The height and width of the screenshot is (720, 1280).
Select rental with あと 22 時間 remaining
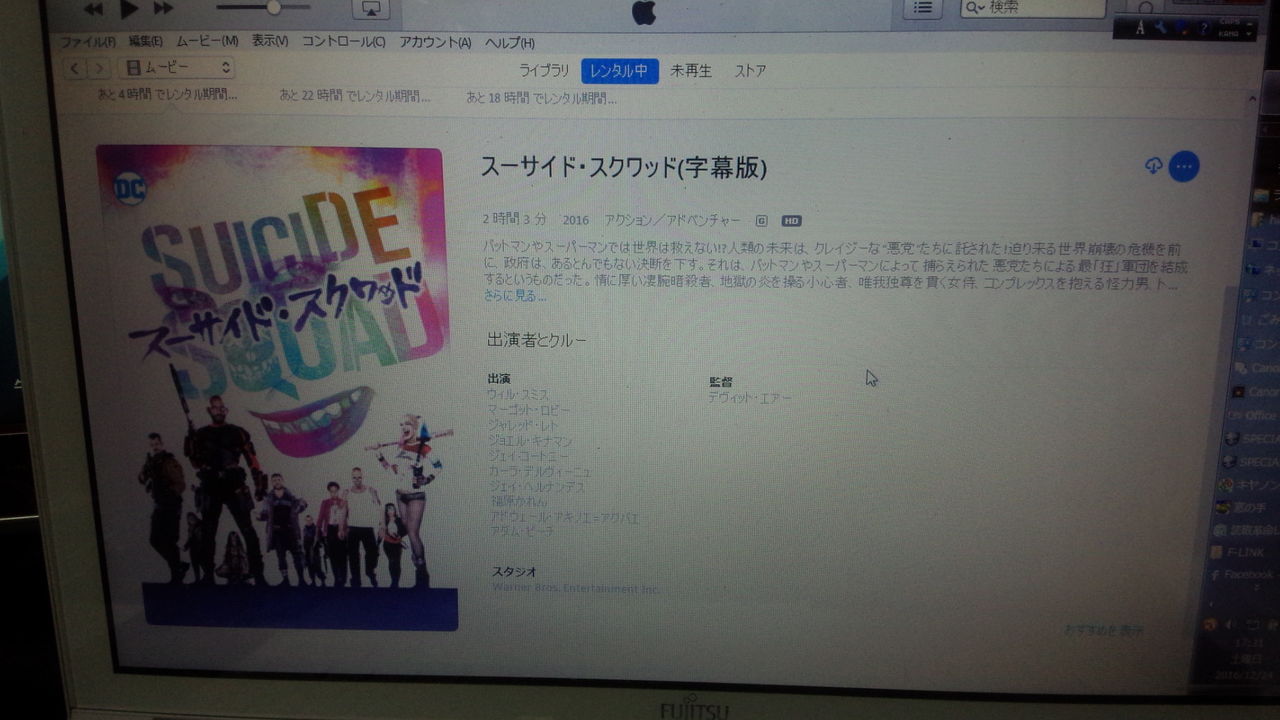355,97
